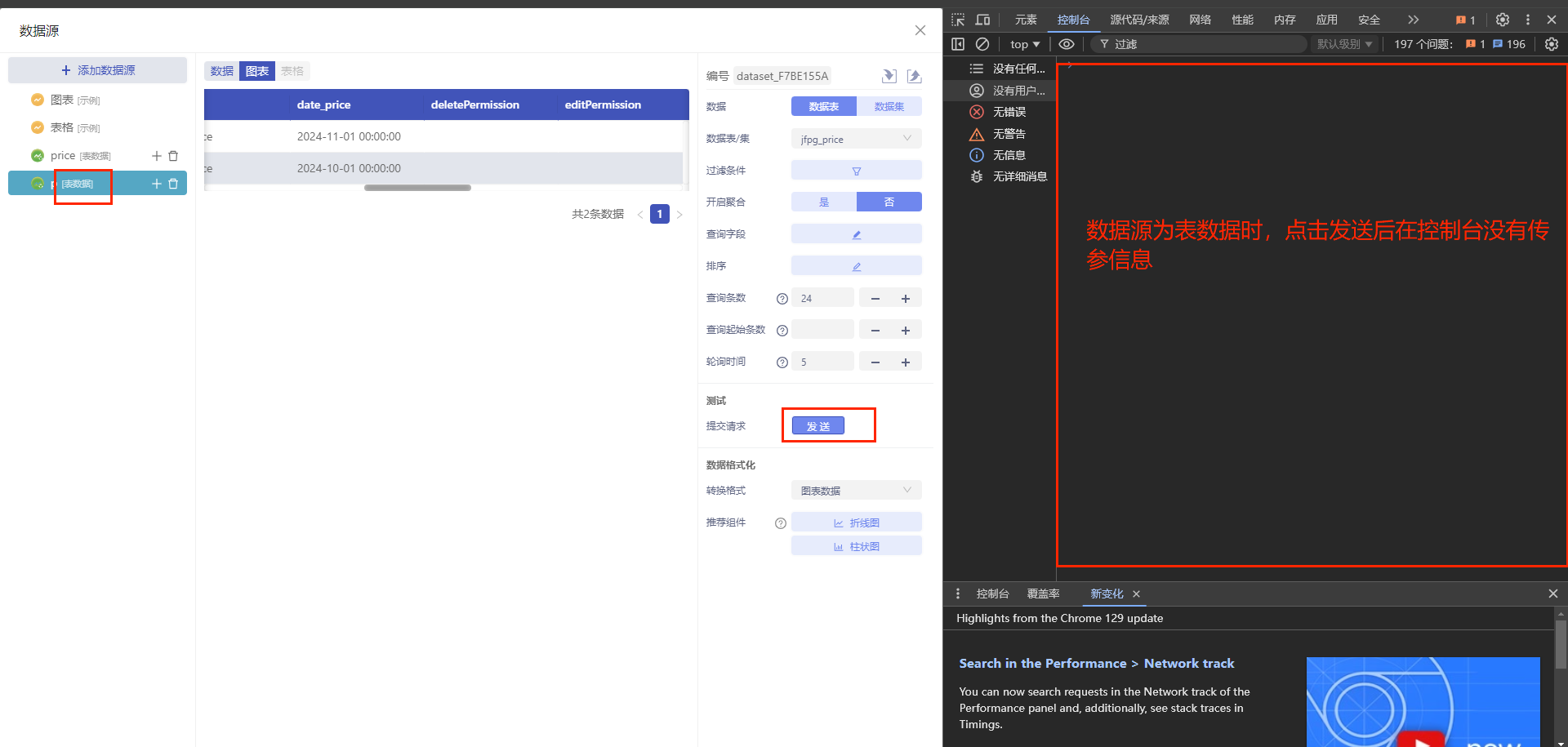The image size is (1568, 747).
Task: Click the help icon next to 推荐组件
Action: tap(781, 523)
